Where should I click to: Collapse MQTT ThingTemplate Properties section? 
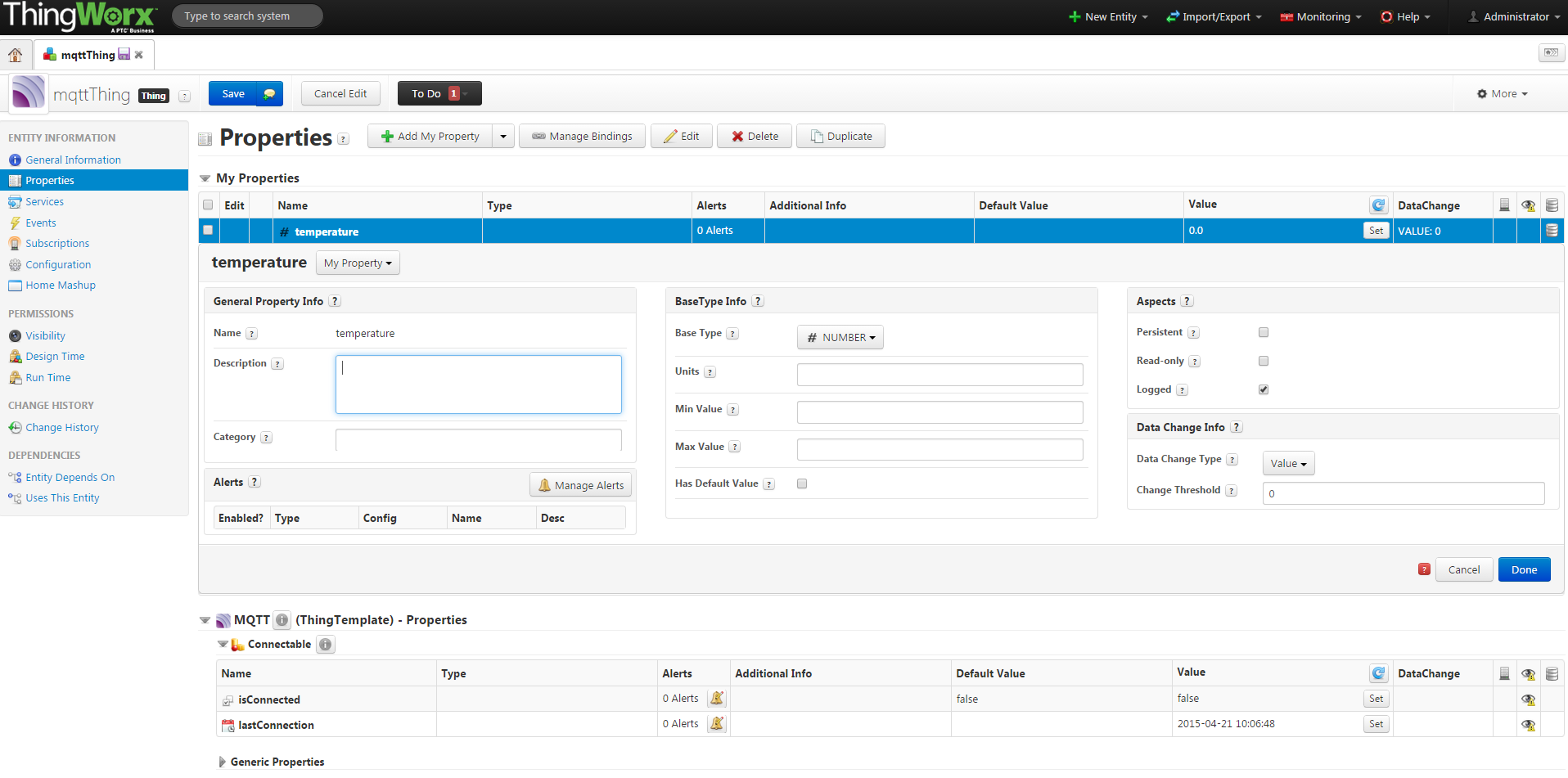(205, 620)
